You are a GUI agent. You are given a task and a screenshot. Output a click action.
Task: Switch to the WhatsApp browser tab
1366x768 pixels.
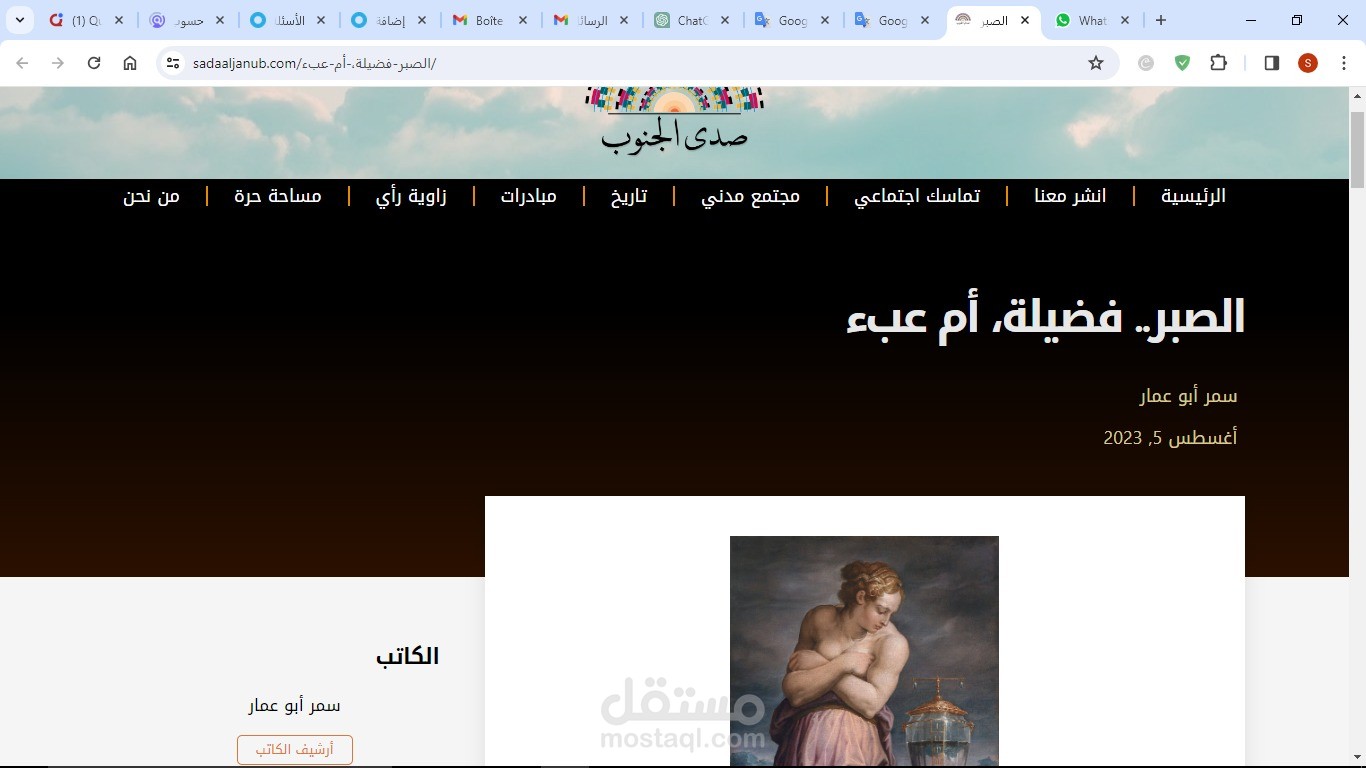click(1091, 20)
